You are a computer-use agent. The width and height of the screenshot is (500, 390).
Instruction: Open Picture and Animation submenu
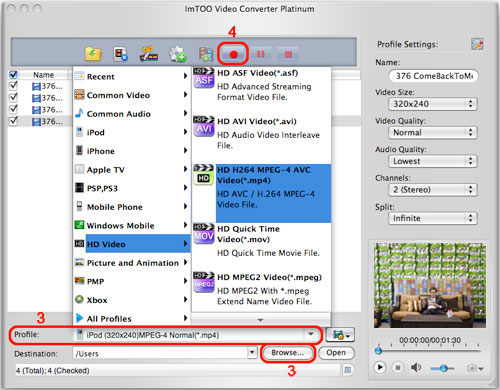tap(132, 263)
